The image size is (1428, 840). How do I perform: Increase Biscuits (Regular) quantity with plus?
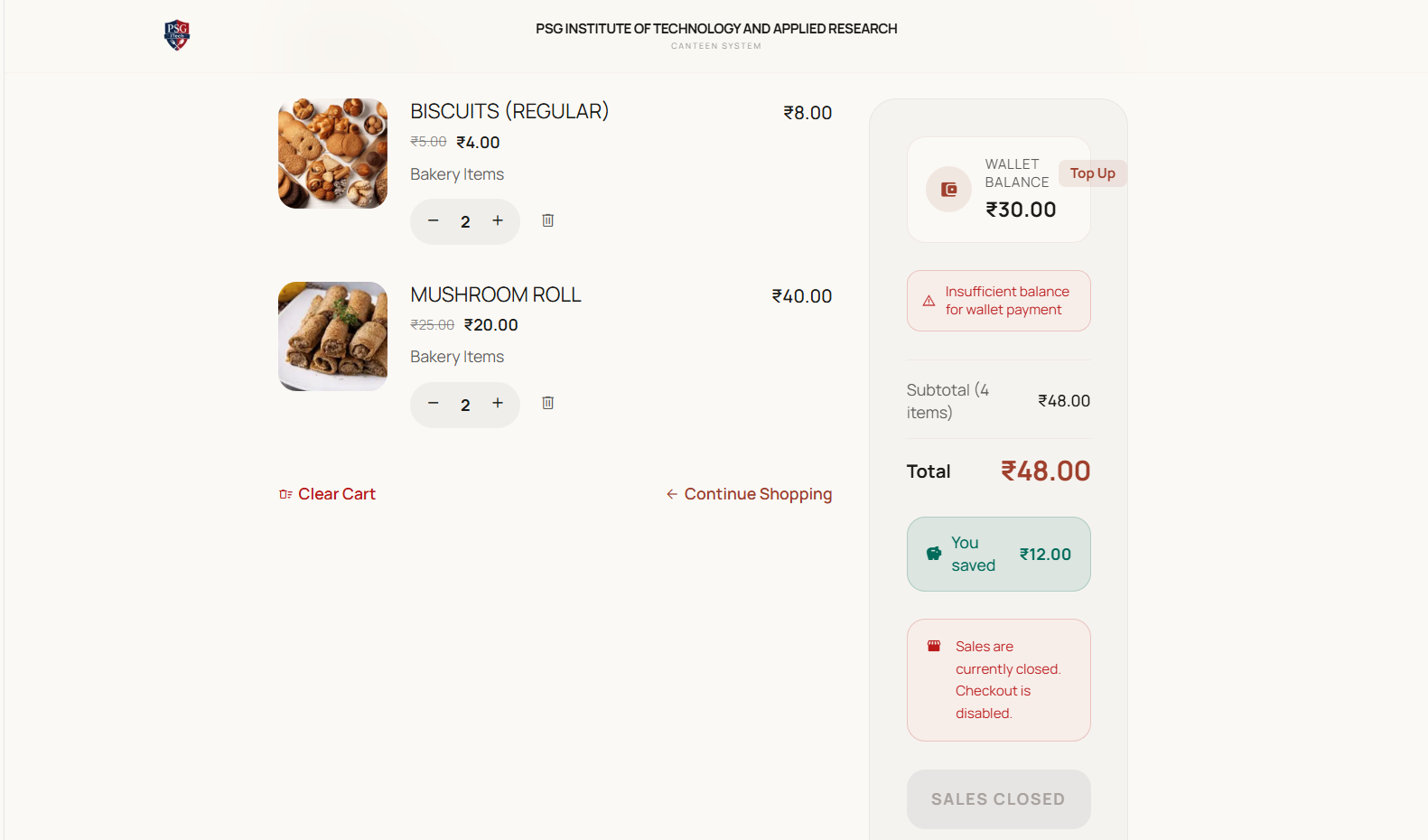(498, 221)
